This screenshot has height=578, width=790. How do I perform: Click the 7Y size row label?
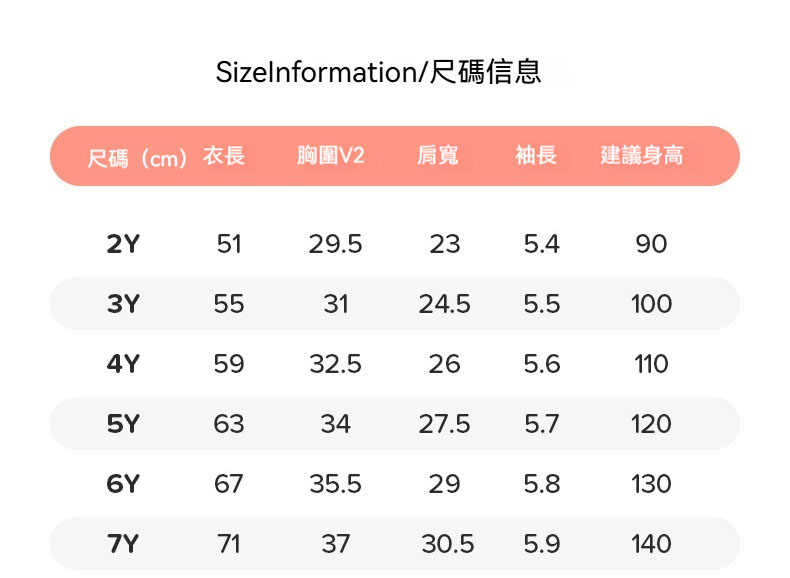[x=123, y=544]
